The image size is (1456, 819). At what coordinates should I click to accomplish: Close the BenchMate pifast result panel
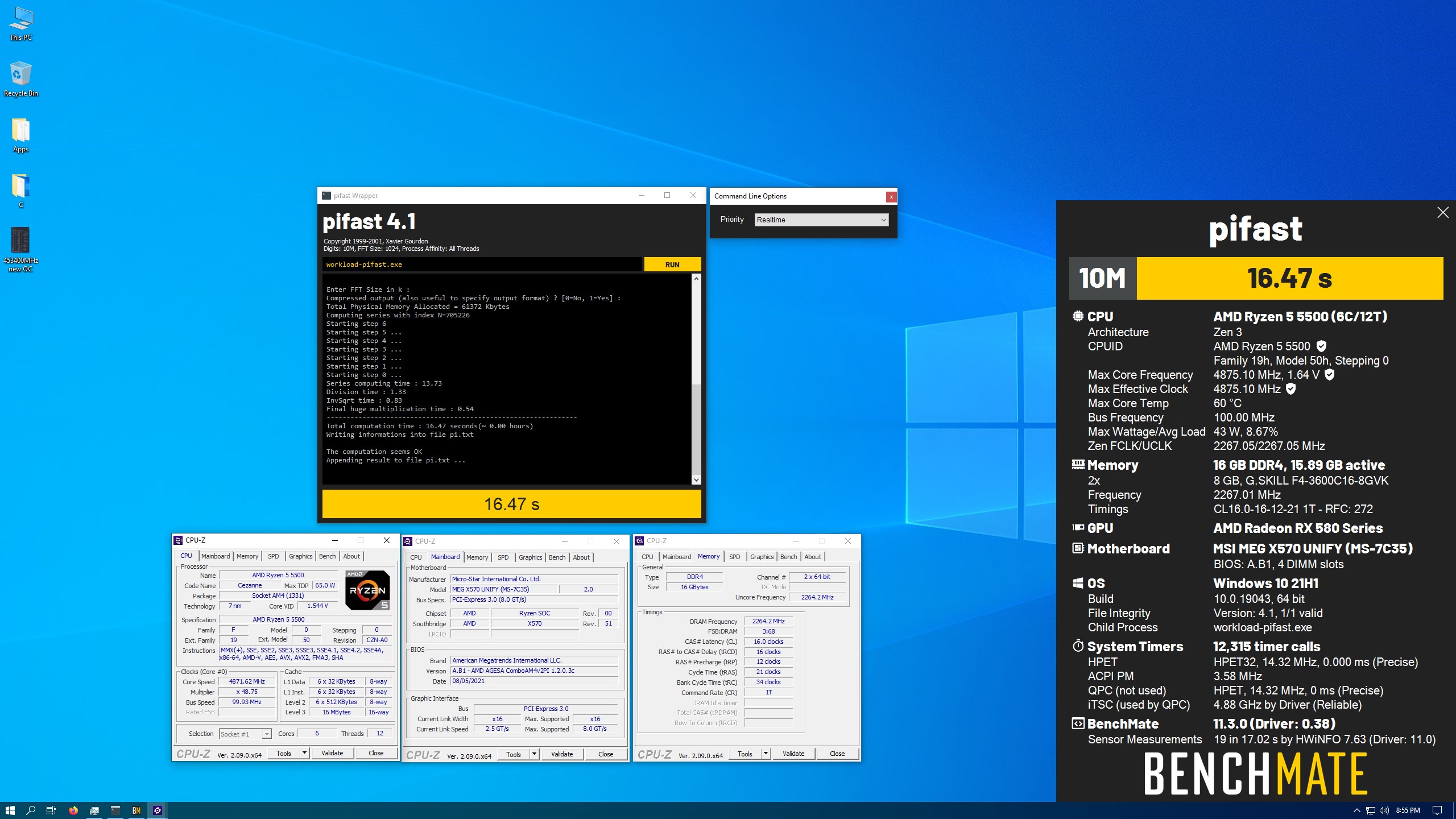[x=1443, y=213]
